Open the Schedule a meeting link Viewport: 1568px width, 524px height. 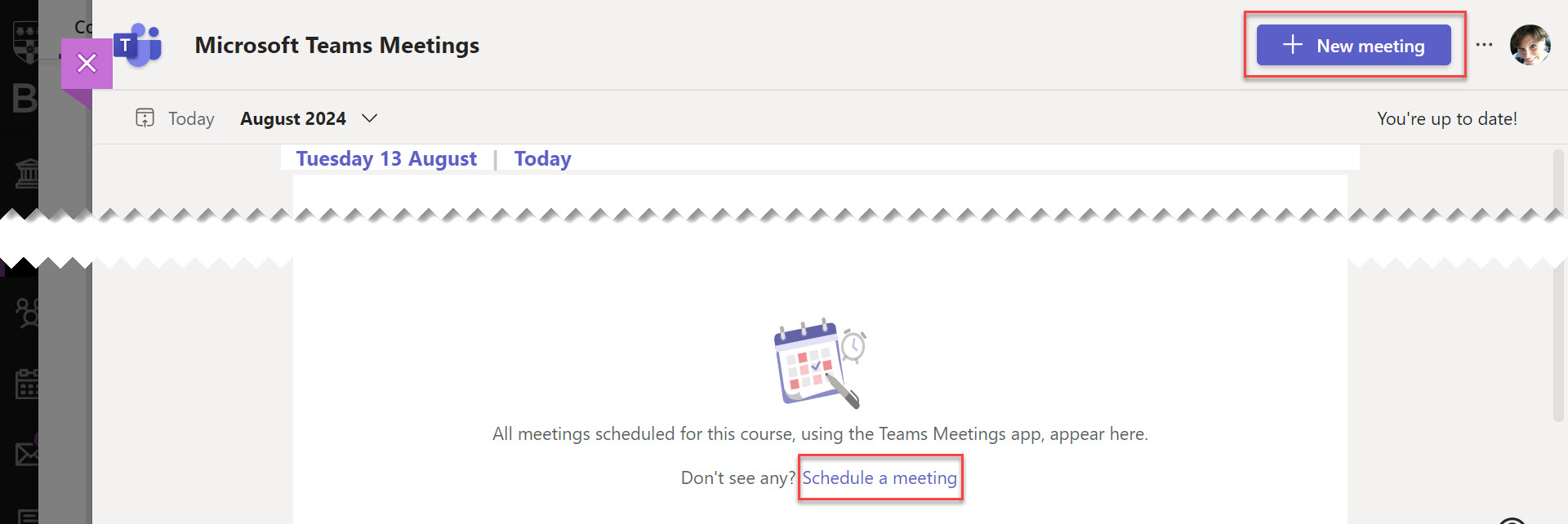point(879,477)
